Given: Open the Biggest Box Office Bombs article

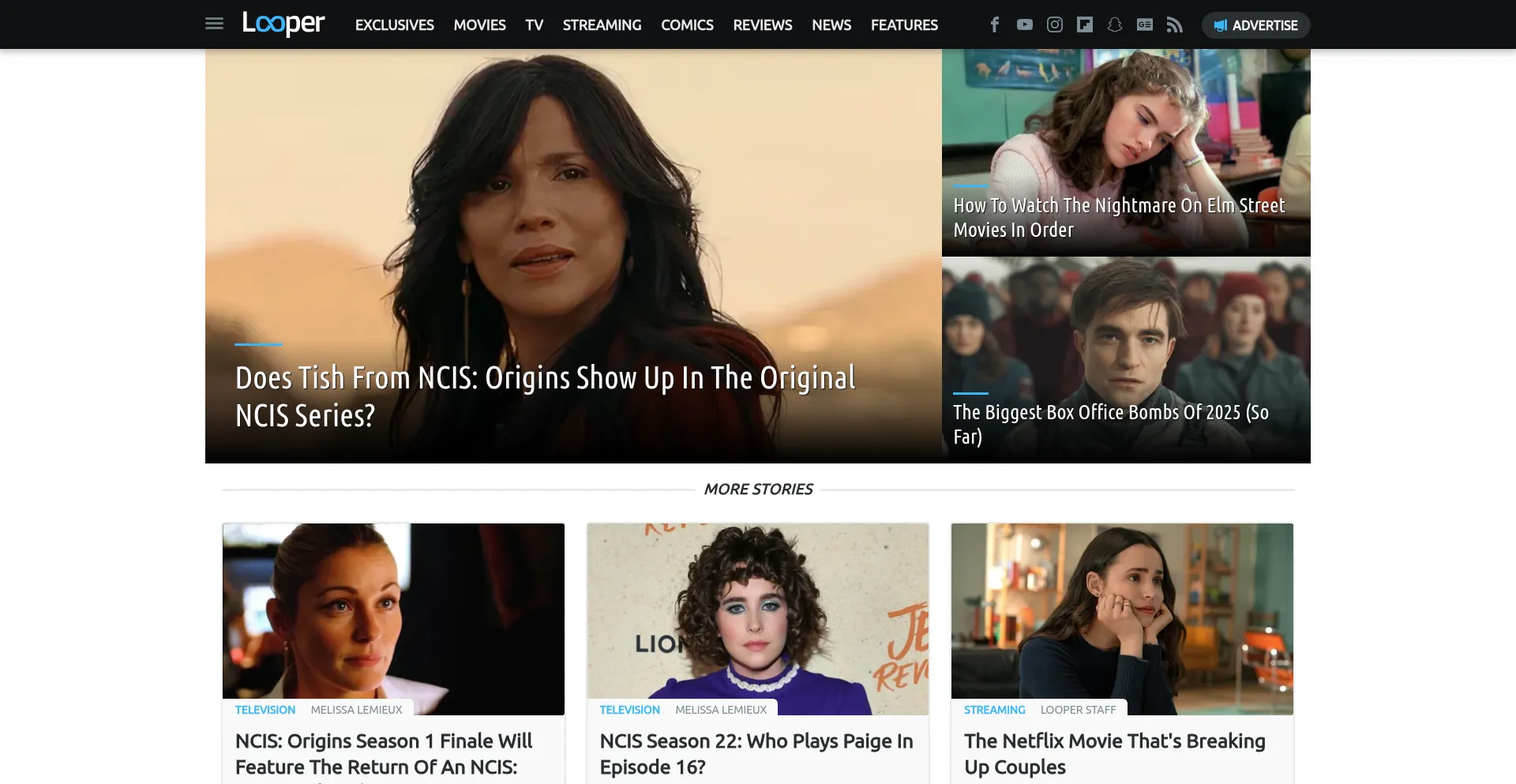Looking at the screenshot, I should point(1111,425).
